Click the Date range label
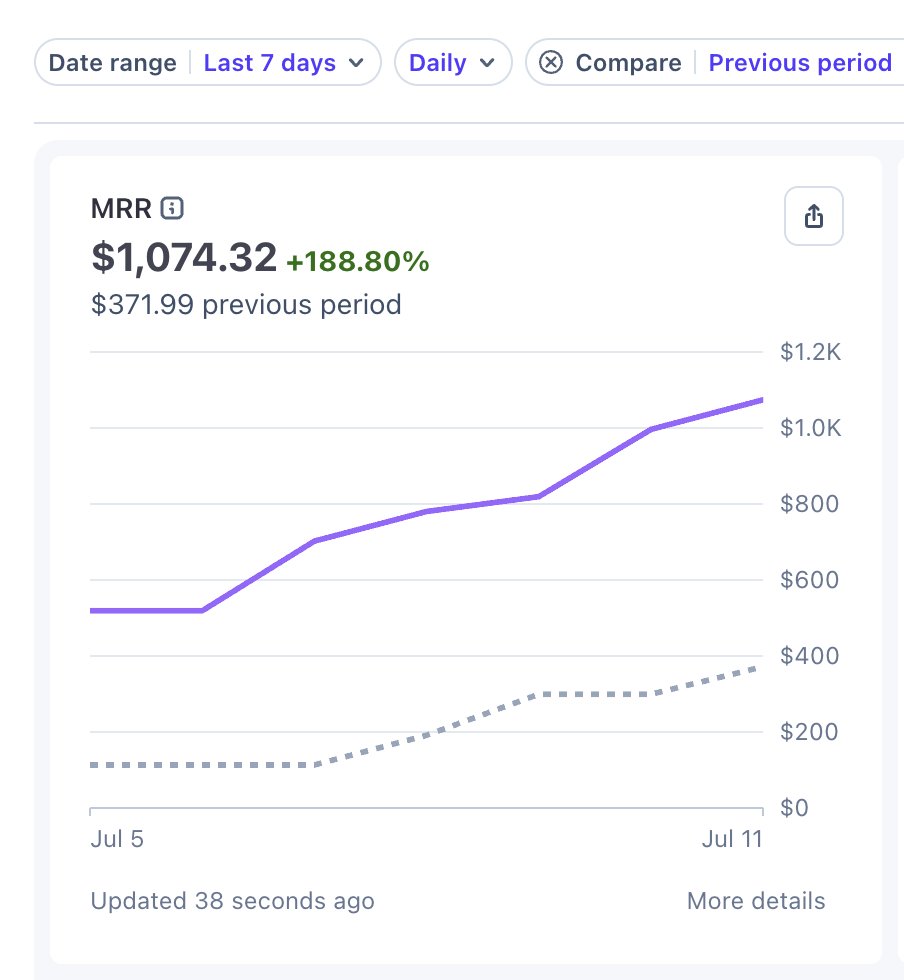The image size is (904, 980). click(113, 62)
